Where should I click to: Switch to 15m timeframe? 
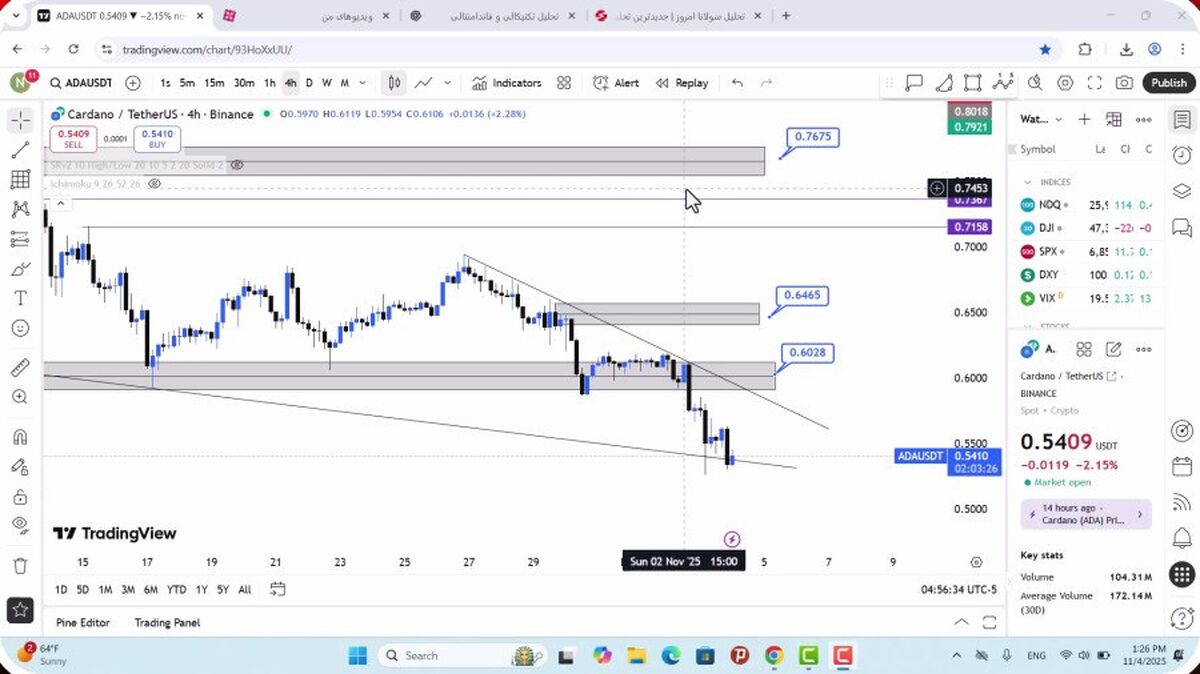coord(214,83)
